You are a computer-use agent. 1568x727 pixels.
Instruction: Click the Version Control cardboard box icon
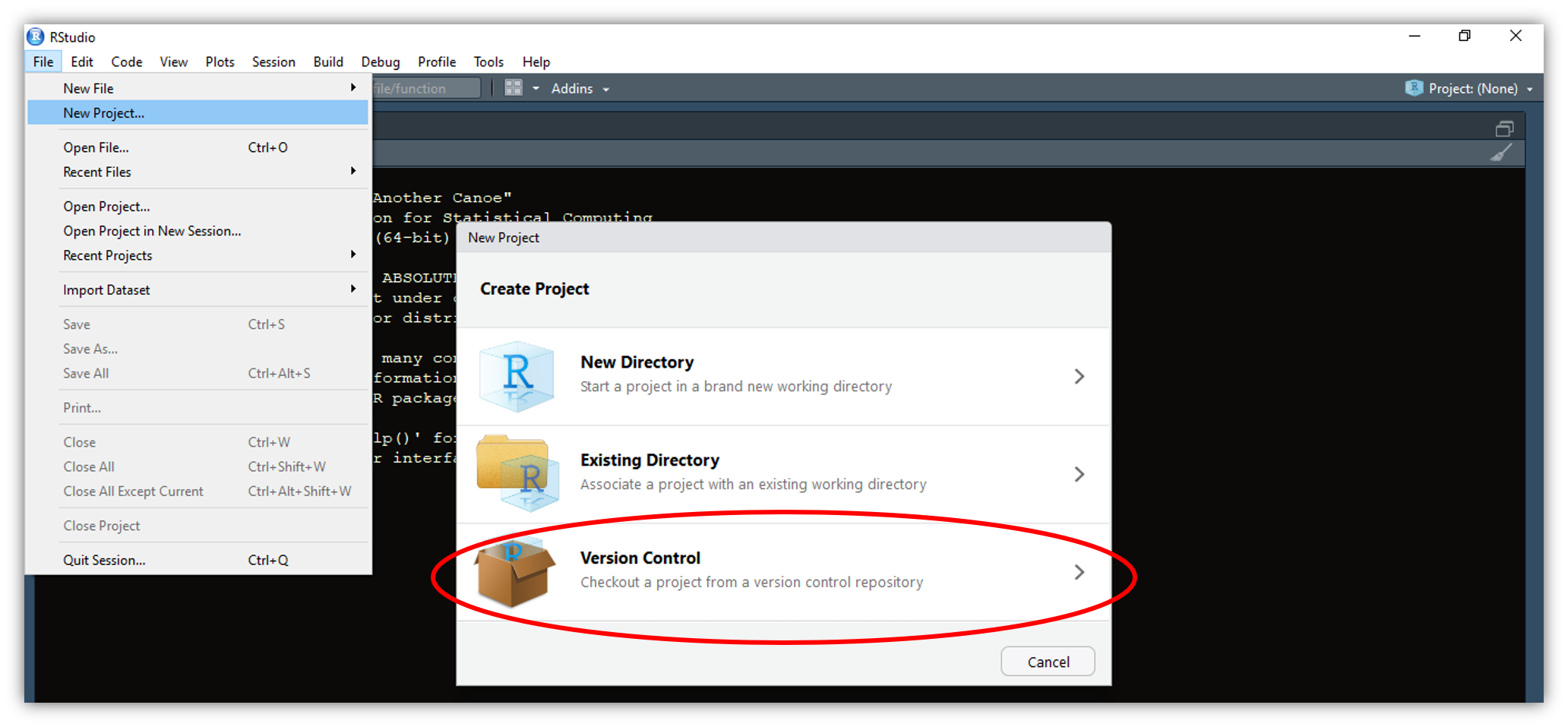514,572
